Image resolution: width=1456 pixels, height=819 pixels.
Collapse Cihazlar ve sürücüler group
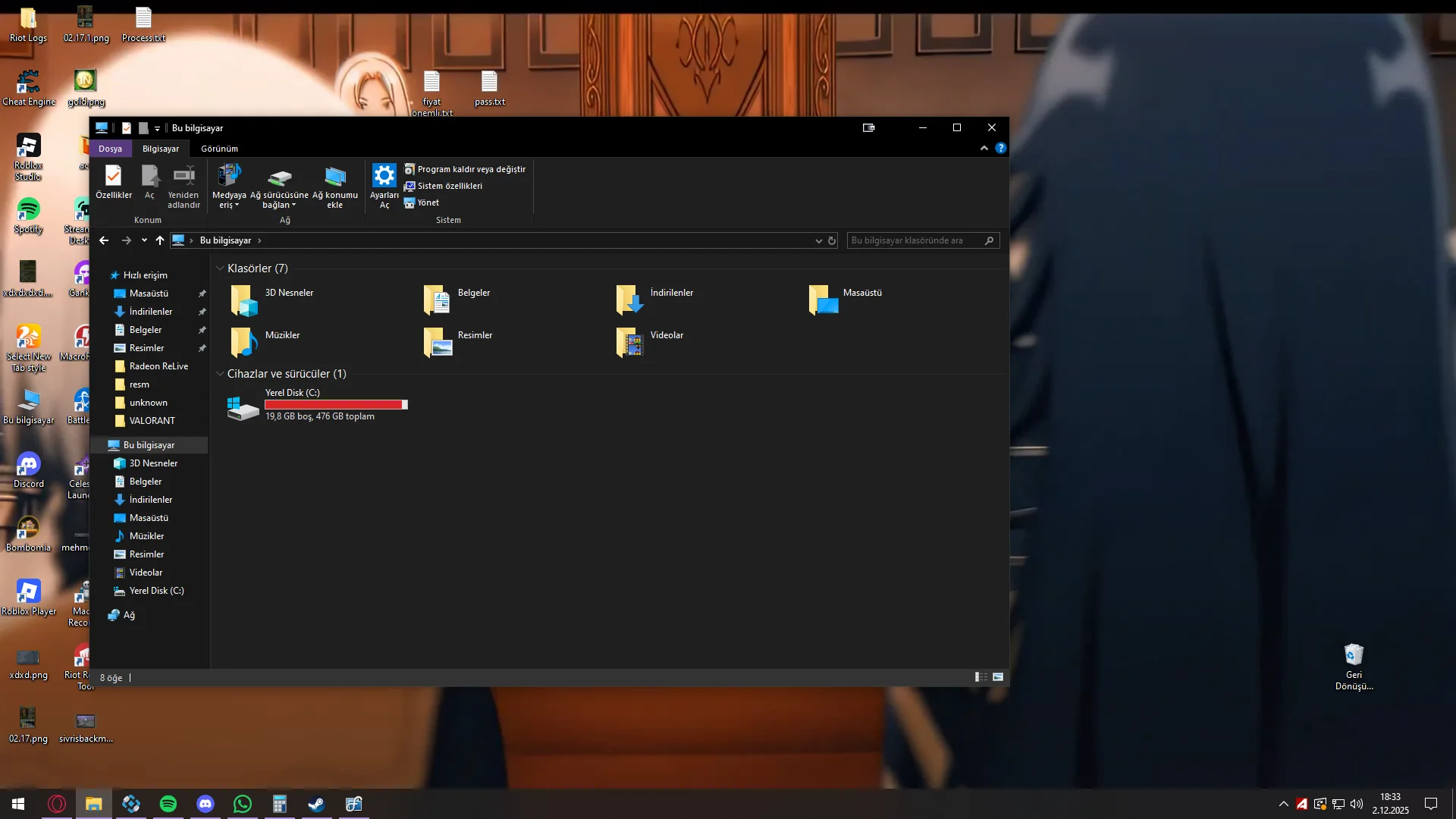[220, 374]
